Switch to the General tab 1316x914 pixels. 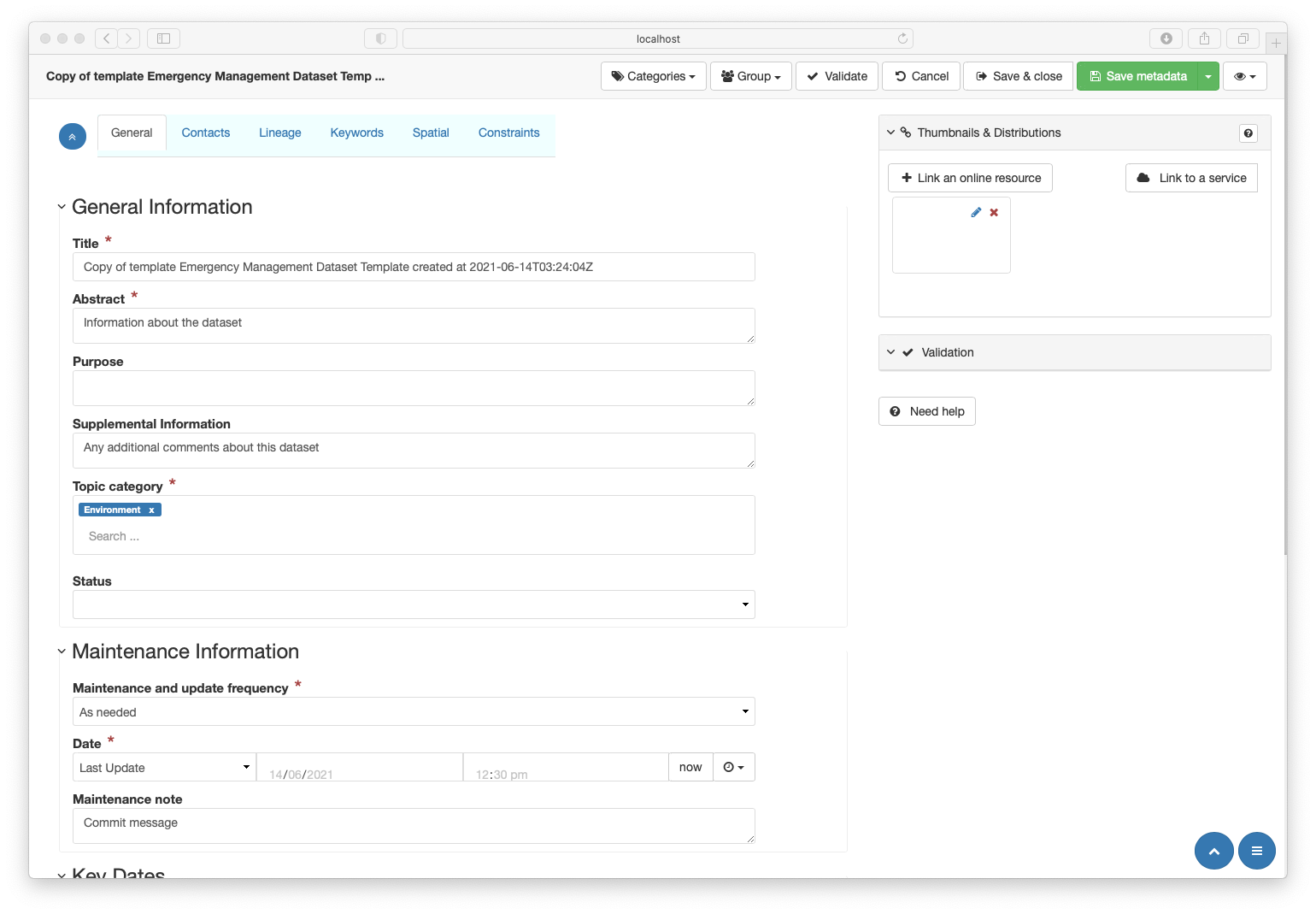pos(132,133)
